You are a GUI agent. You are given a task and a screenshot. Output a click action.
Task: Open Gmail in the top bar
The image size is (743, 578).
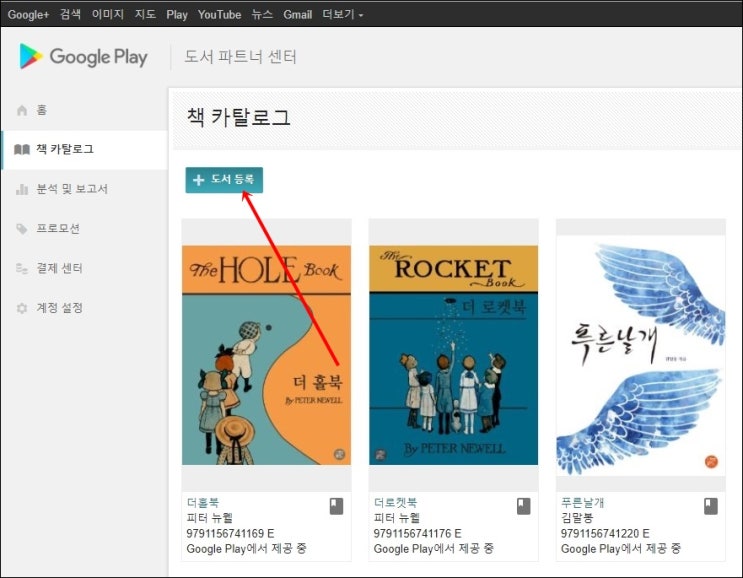(298, 15)
